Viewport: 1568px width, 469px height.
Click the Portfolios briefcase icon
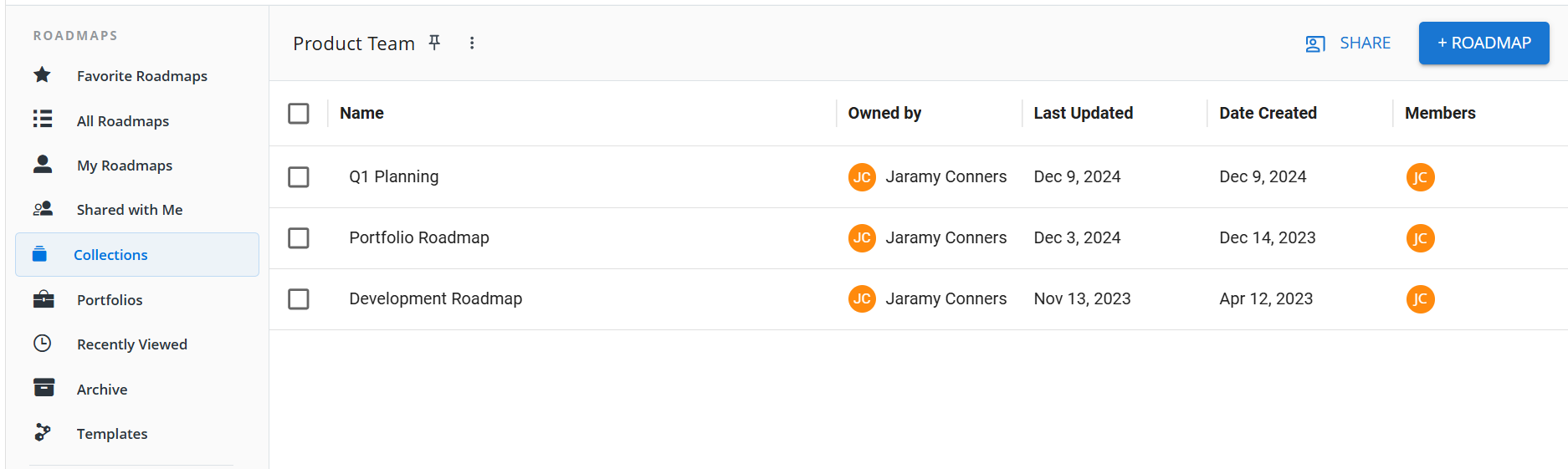pos(44,299)
